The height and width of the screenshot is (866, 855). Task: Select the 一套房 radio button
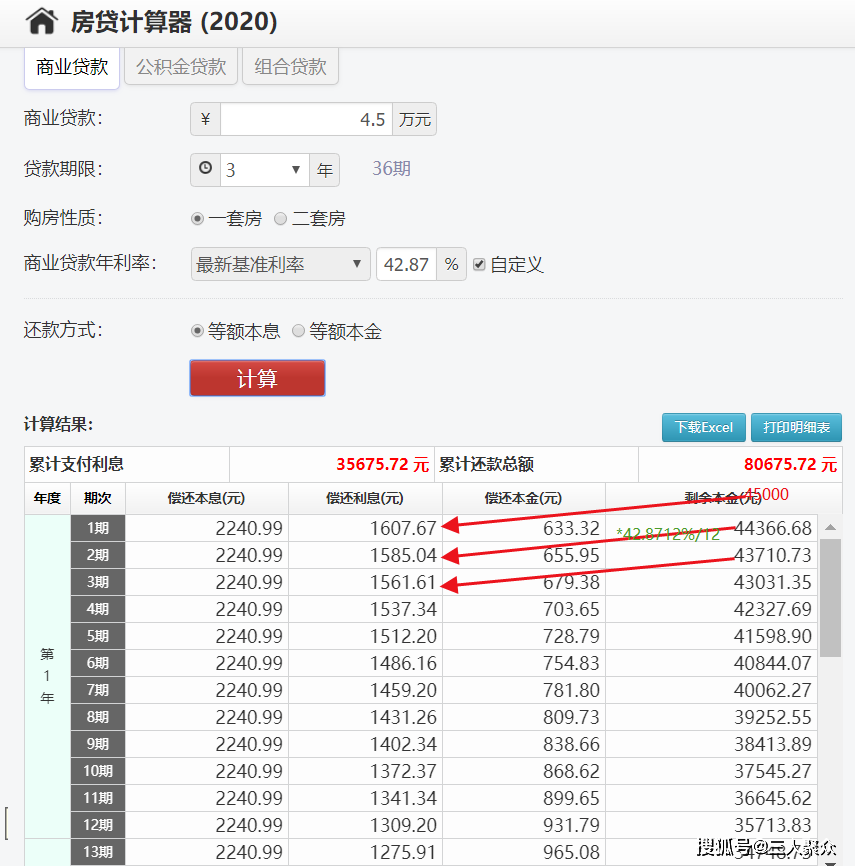pyautogui.click(x=197, y=218)
